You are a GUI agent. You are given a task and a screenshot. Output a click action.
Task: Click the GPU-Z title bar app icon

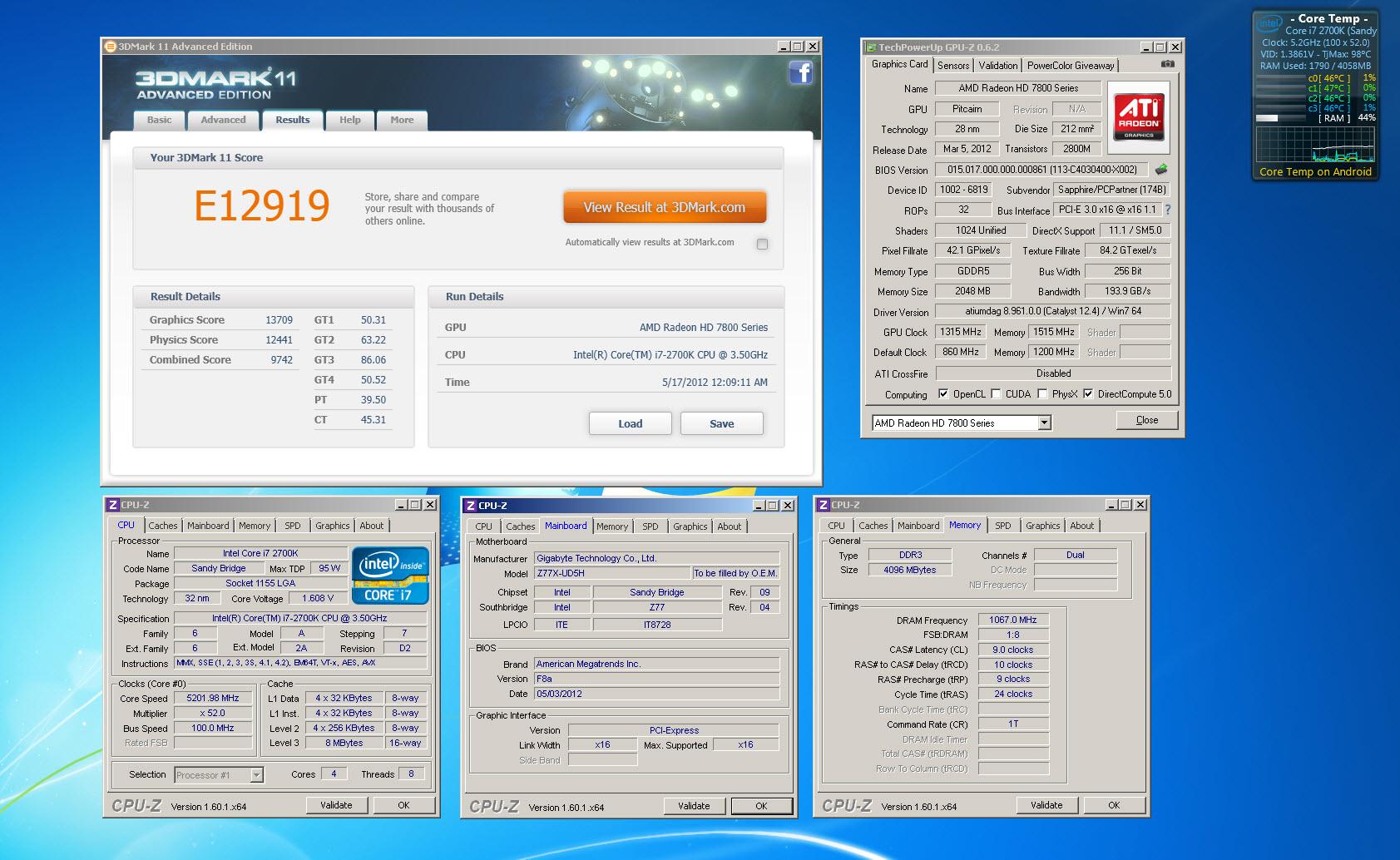(871, 47)
